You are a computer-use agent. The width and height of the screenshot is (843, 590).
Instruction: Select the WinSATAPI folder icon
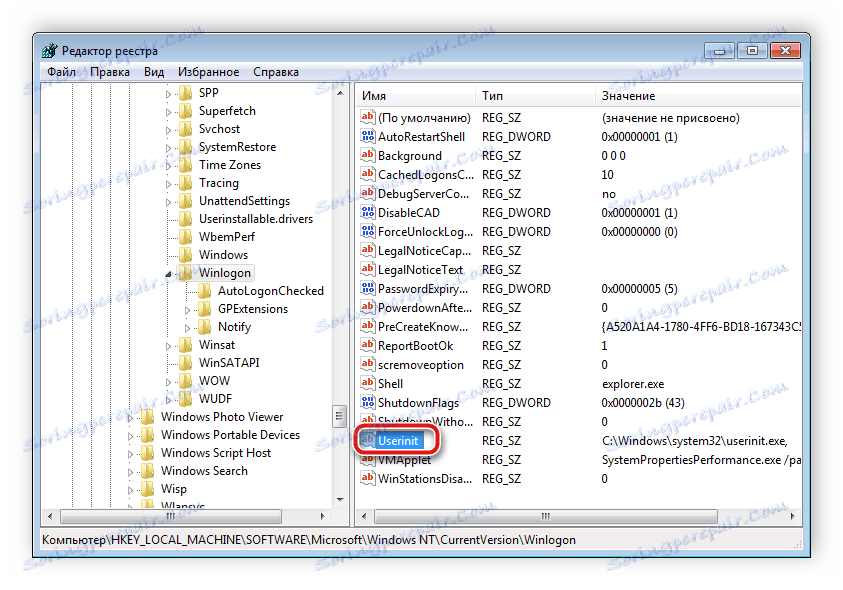click(x=186, y=362)
